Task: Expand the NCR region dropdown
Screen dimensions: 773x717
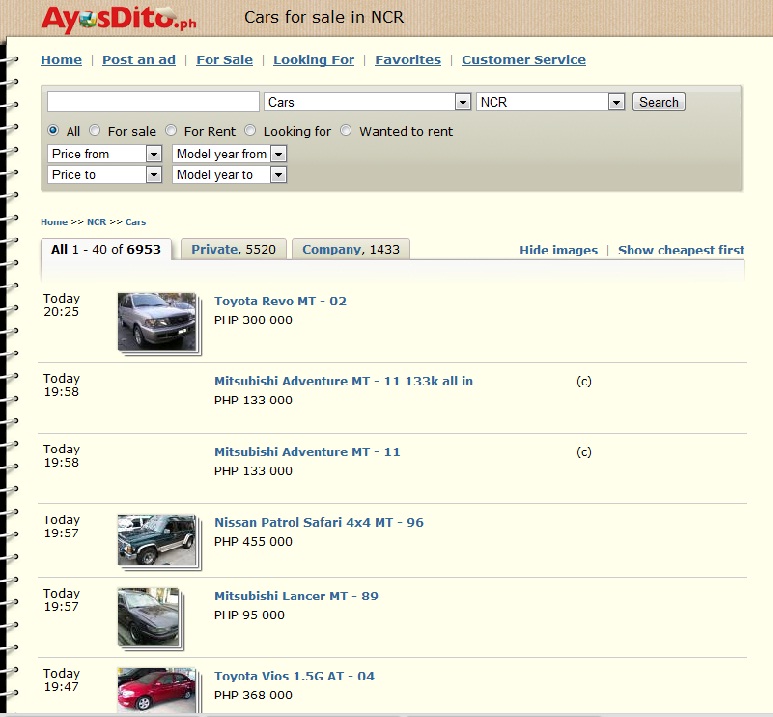Action: coord(550,102)
